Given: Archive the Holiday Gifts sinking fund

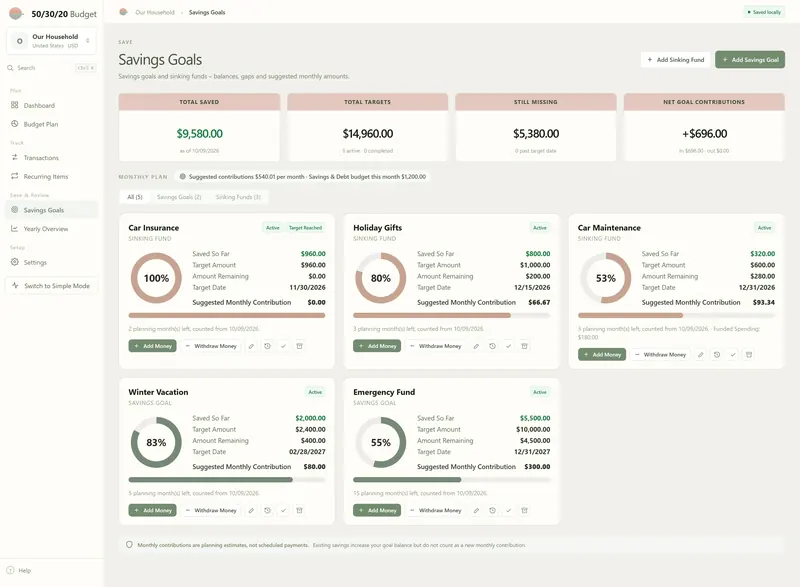Looking at the screenshot, I should [x=524, y=346].
